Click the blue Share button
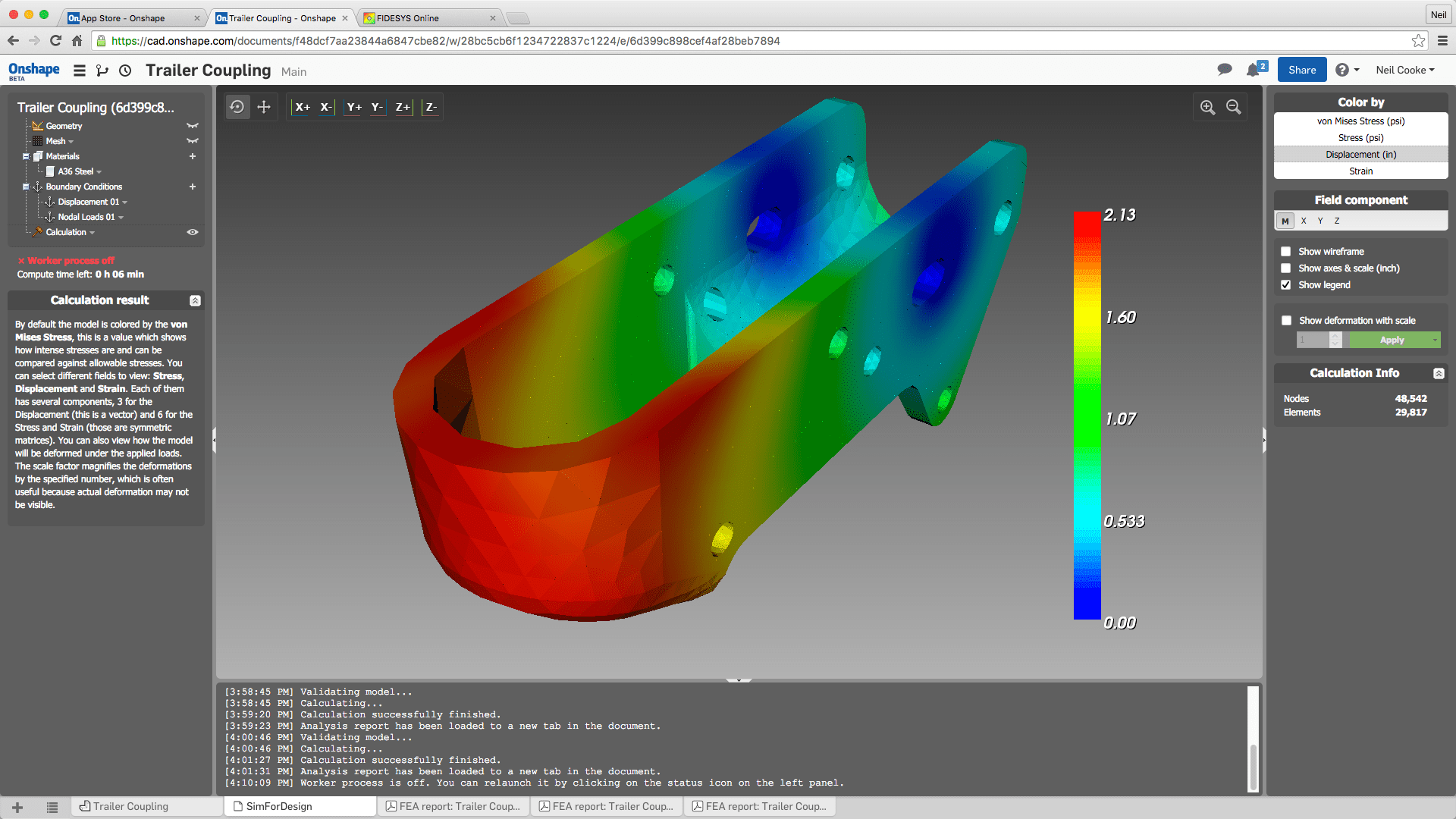The width and height of the screenshot is (1456, 819). [1301, 70]
